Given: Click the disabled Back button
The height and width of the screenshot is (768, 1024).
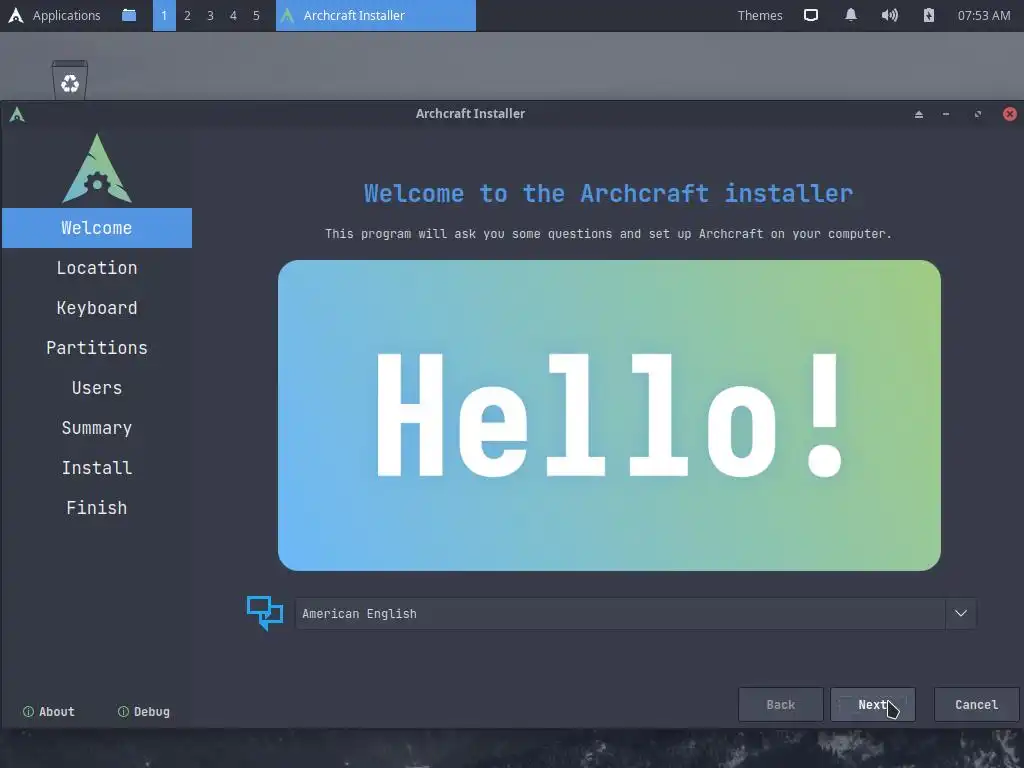Looking at the screenshot, I should coord(780,705).
